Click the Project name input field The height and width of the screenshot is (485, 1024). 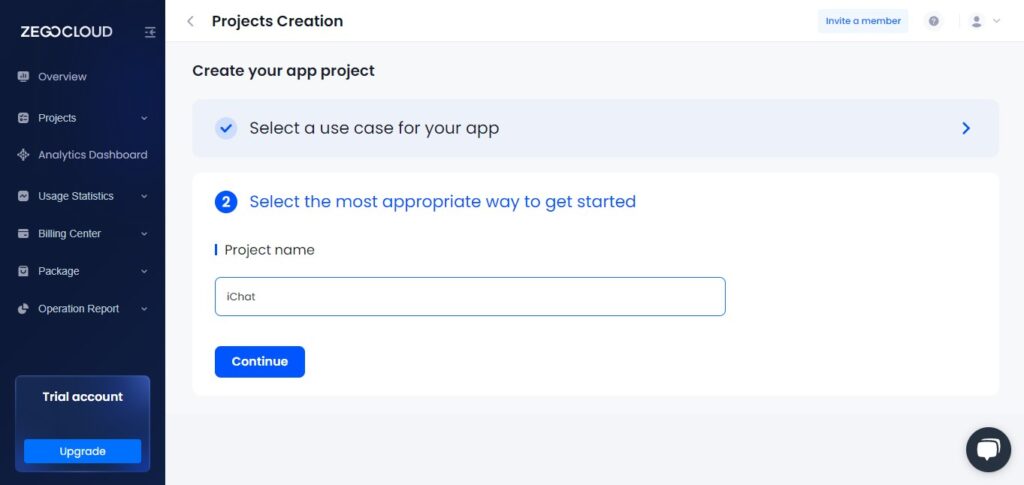click(x=470, y=296)
